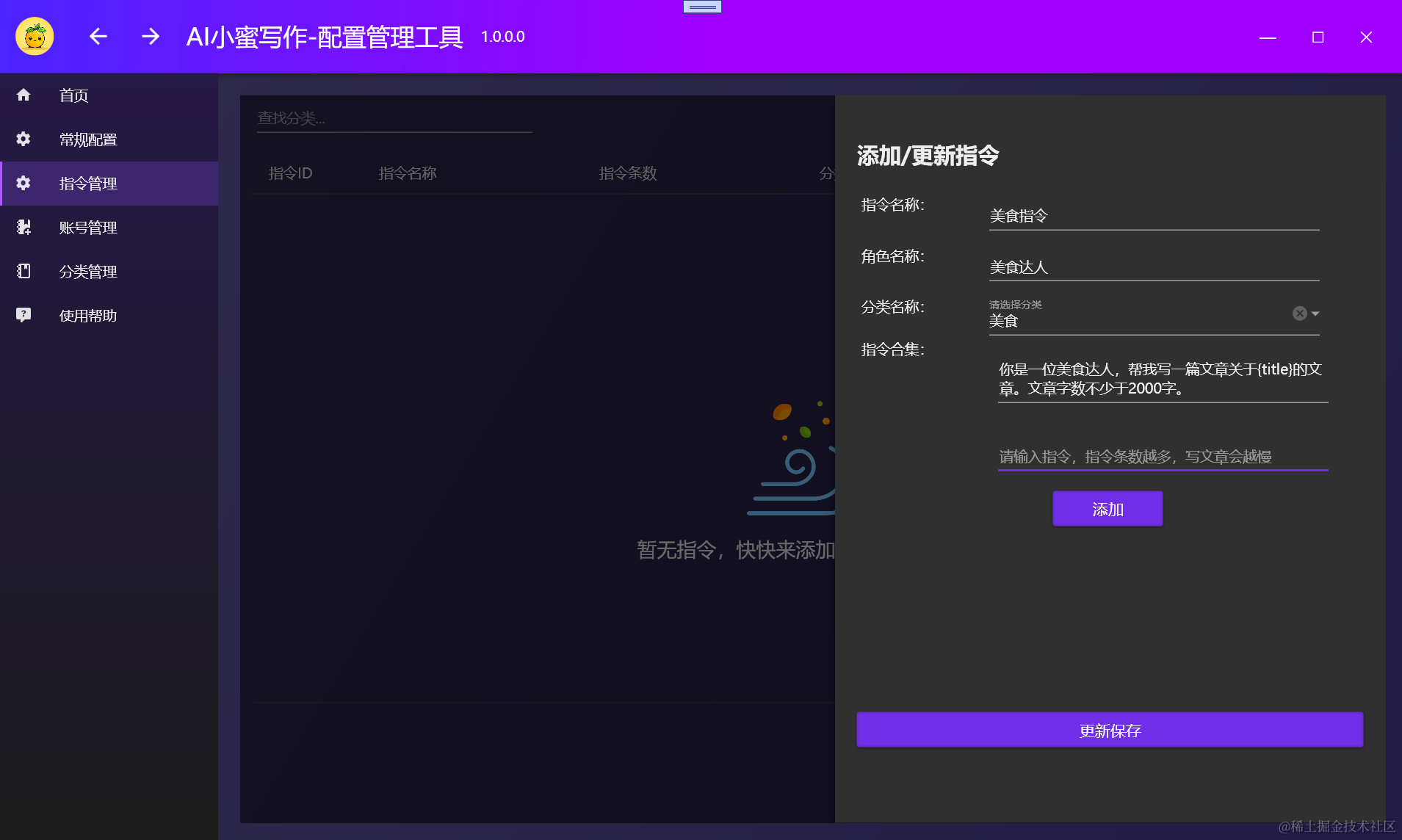
Task: Open the 请选择分类 combo box showing 美食
Action: pyautogui.click(x=1154, y=316)
